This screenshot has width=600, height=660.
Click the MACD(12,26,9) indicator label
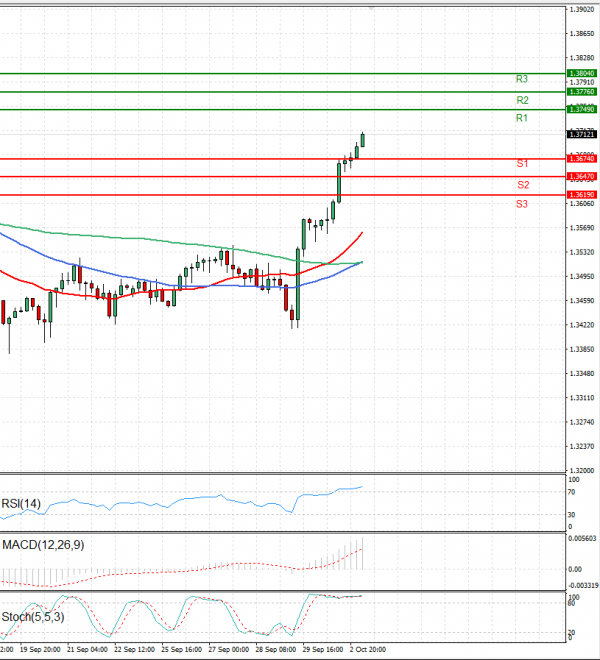(43, 545)
